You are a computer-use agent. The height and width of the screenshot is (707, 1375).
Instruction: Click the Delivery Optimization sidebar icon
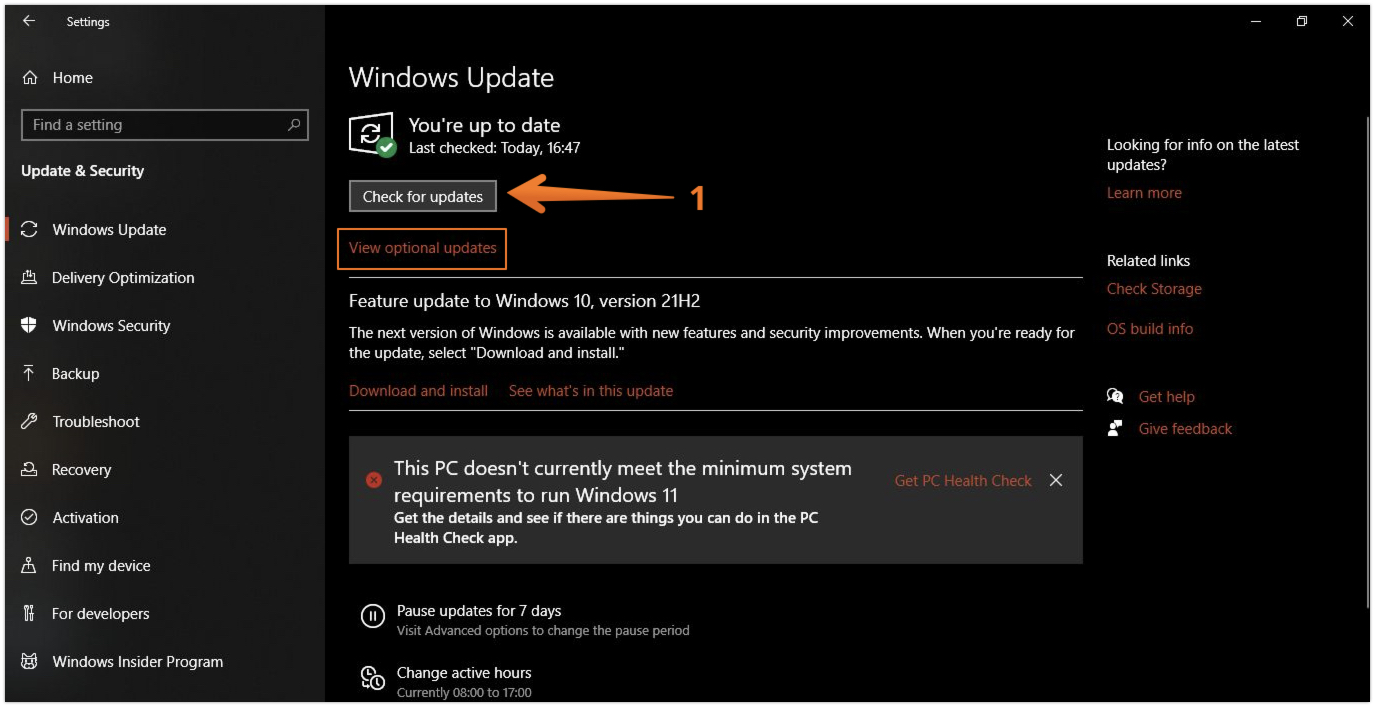(29, 278)
